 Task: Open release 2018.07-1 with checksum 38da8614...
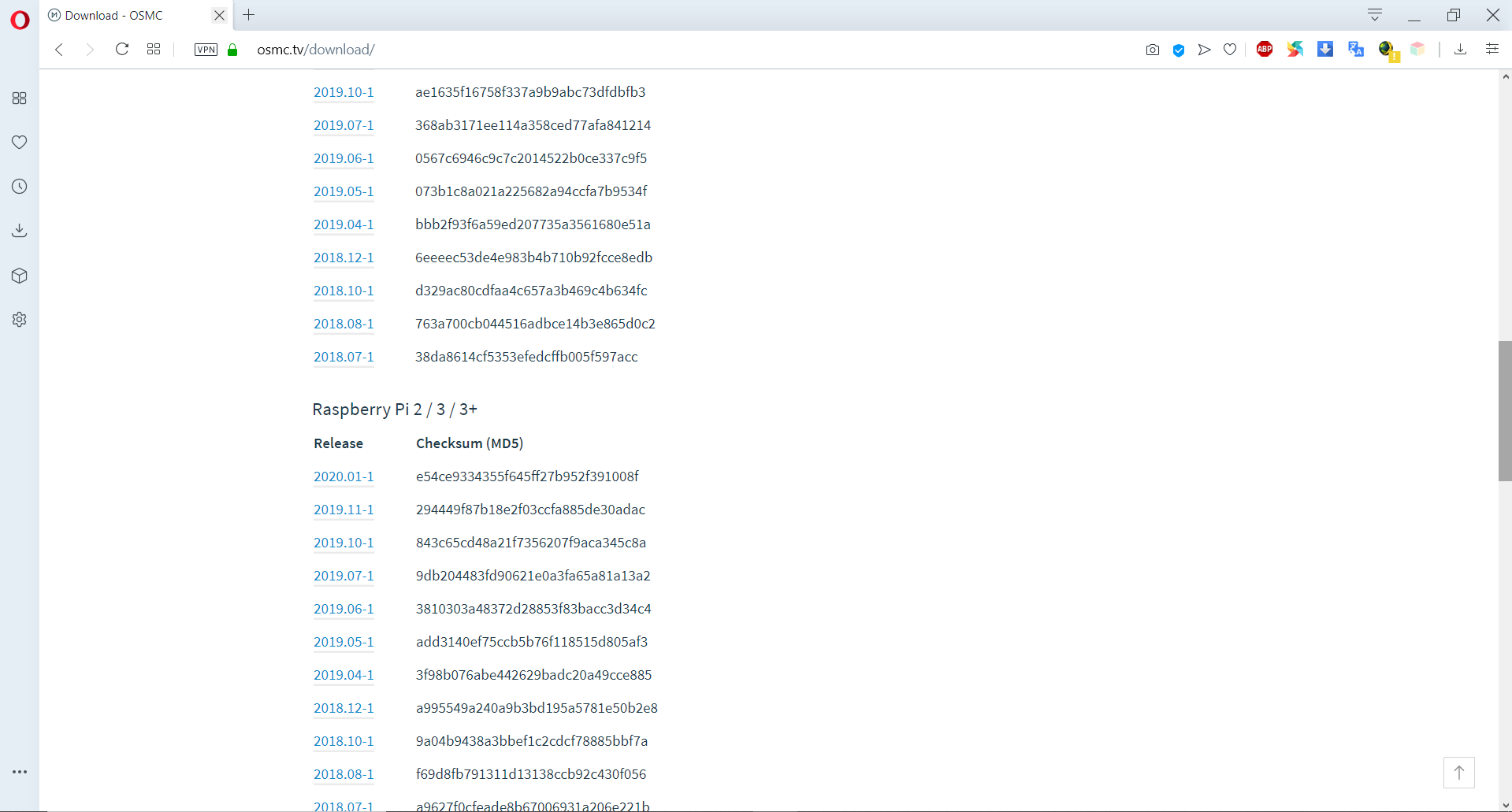point(344,357)
